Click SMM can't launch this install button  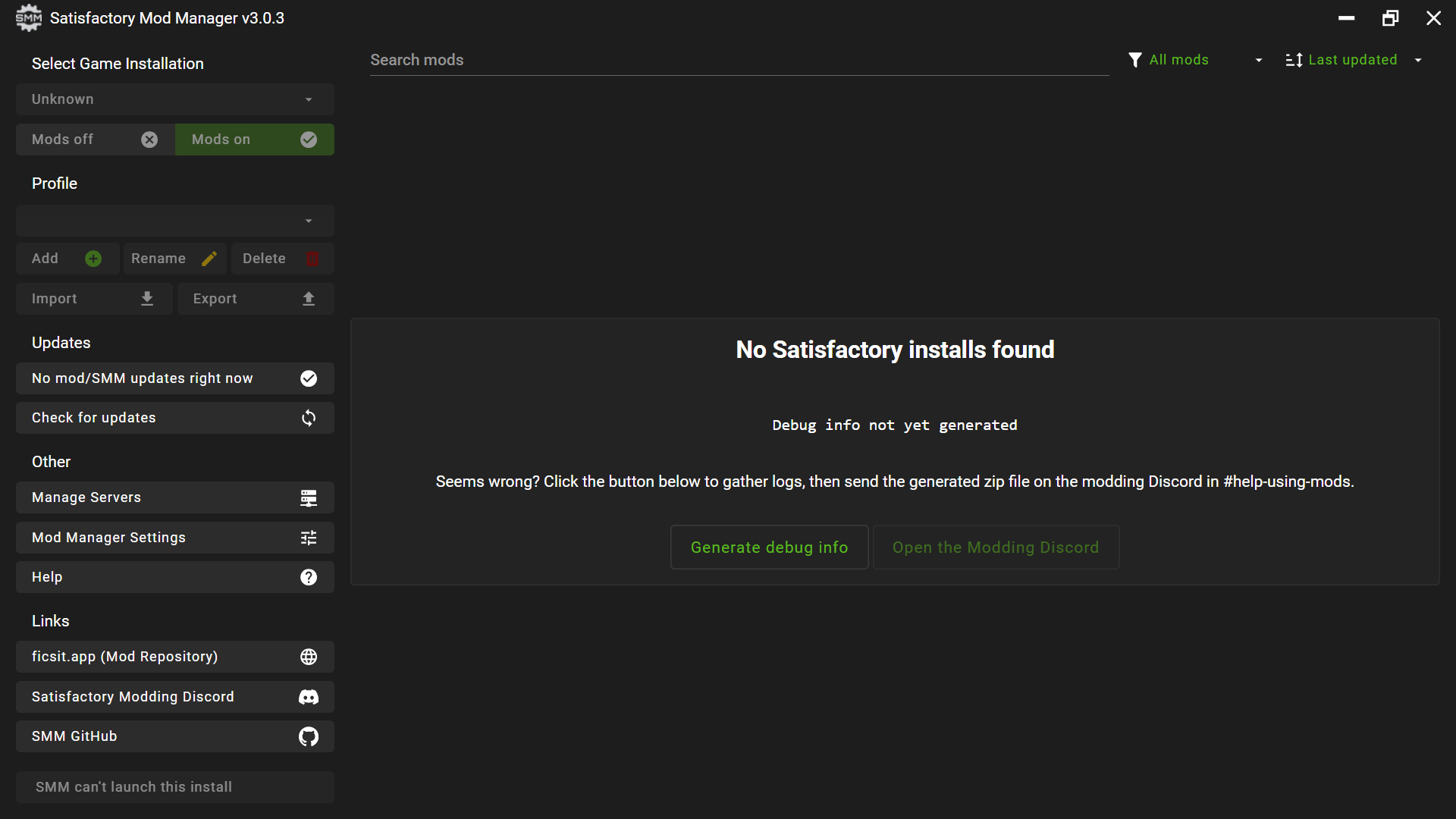point(175,787)
